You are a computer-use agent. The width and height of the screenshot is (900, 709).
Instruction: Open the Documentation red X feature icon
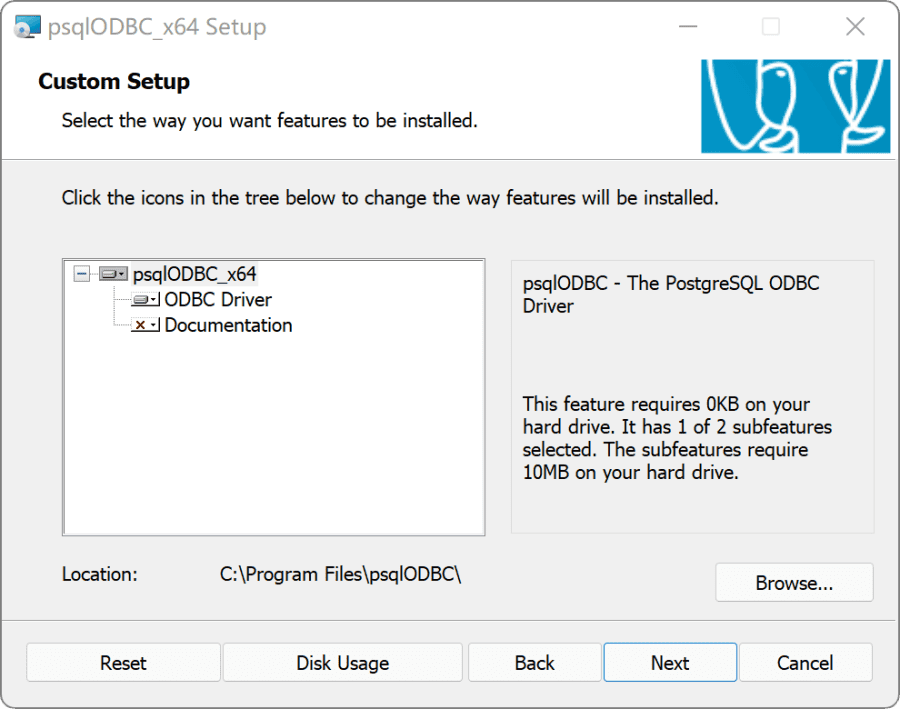pyautogui.click(x=145, y=325)
